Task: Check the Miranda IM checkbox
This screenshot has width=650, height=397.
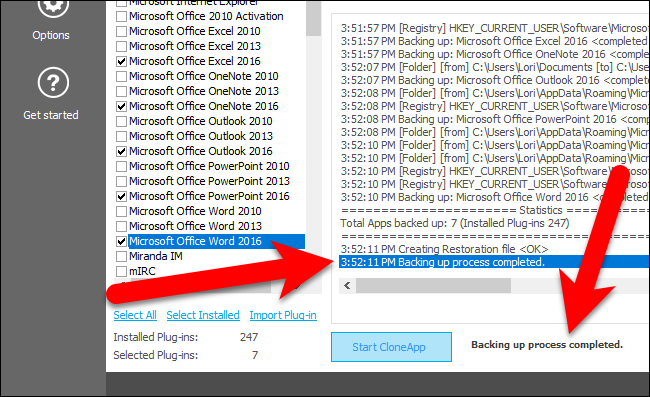Action: (121, 256)
